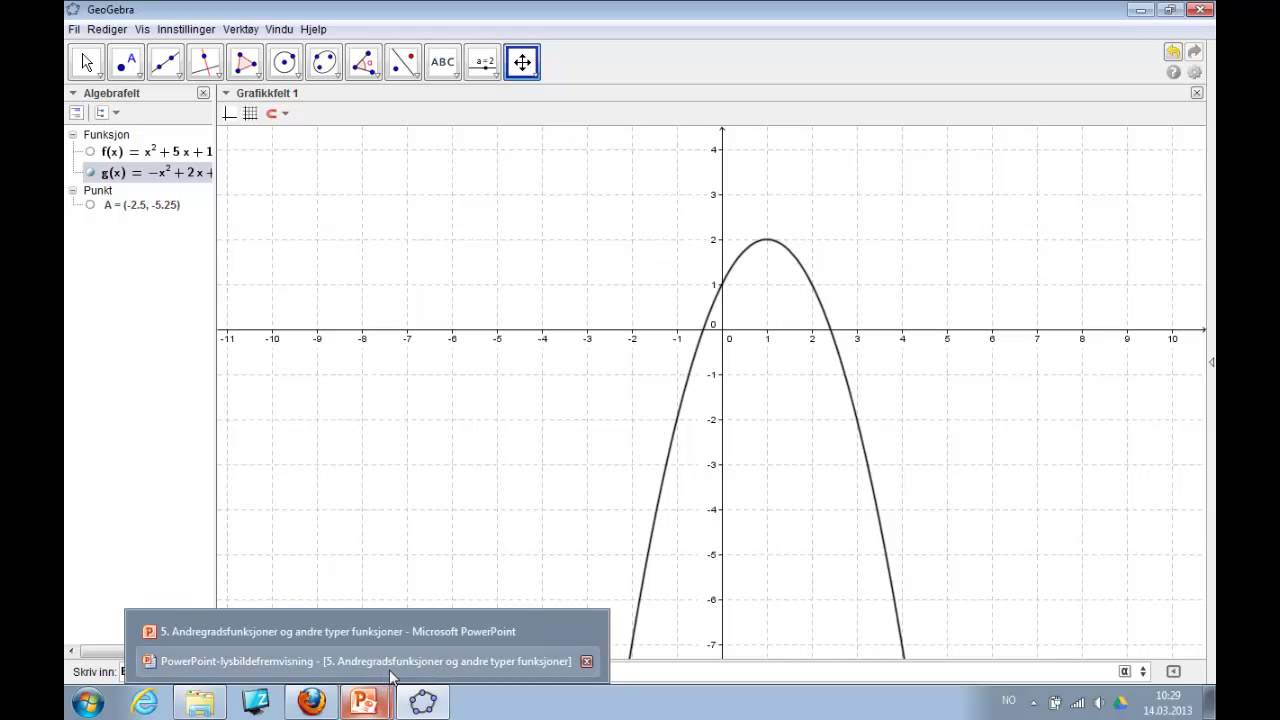Screen dimensions: 1280x720
Task: Click the parabola curve in Grafikkfelt
Action: 767,239
